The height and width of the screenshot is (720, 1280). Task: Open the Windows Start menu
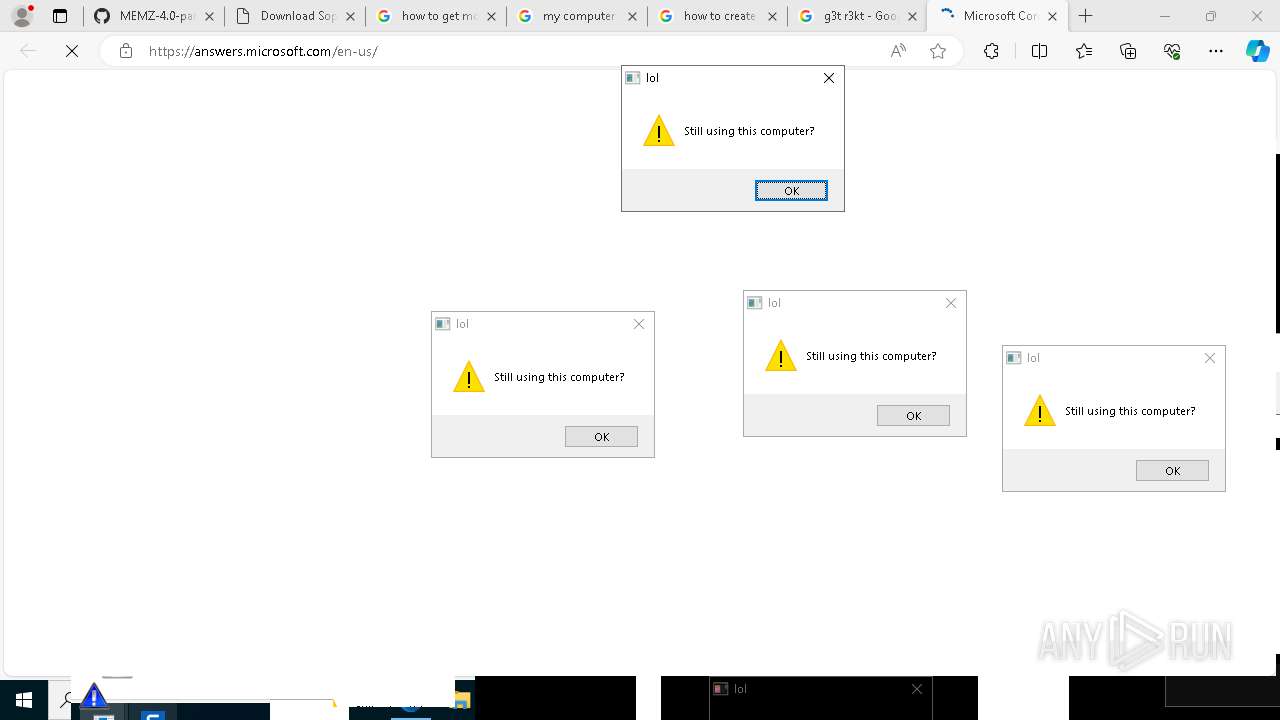point(24,700)
